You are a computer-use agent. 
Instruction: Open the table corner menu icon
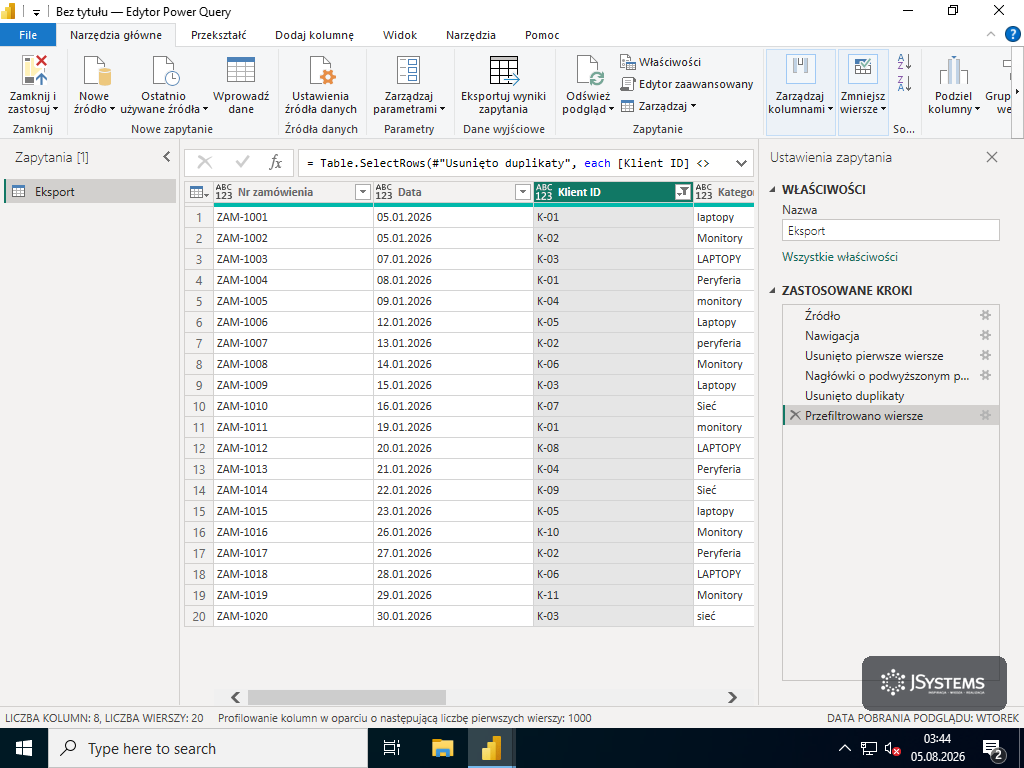(199, 192)
